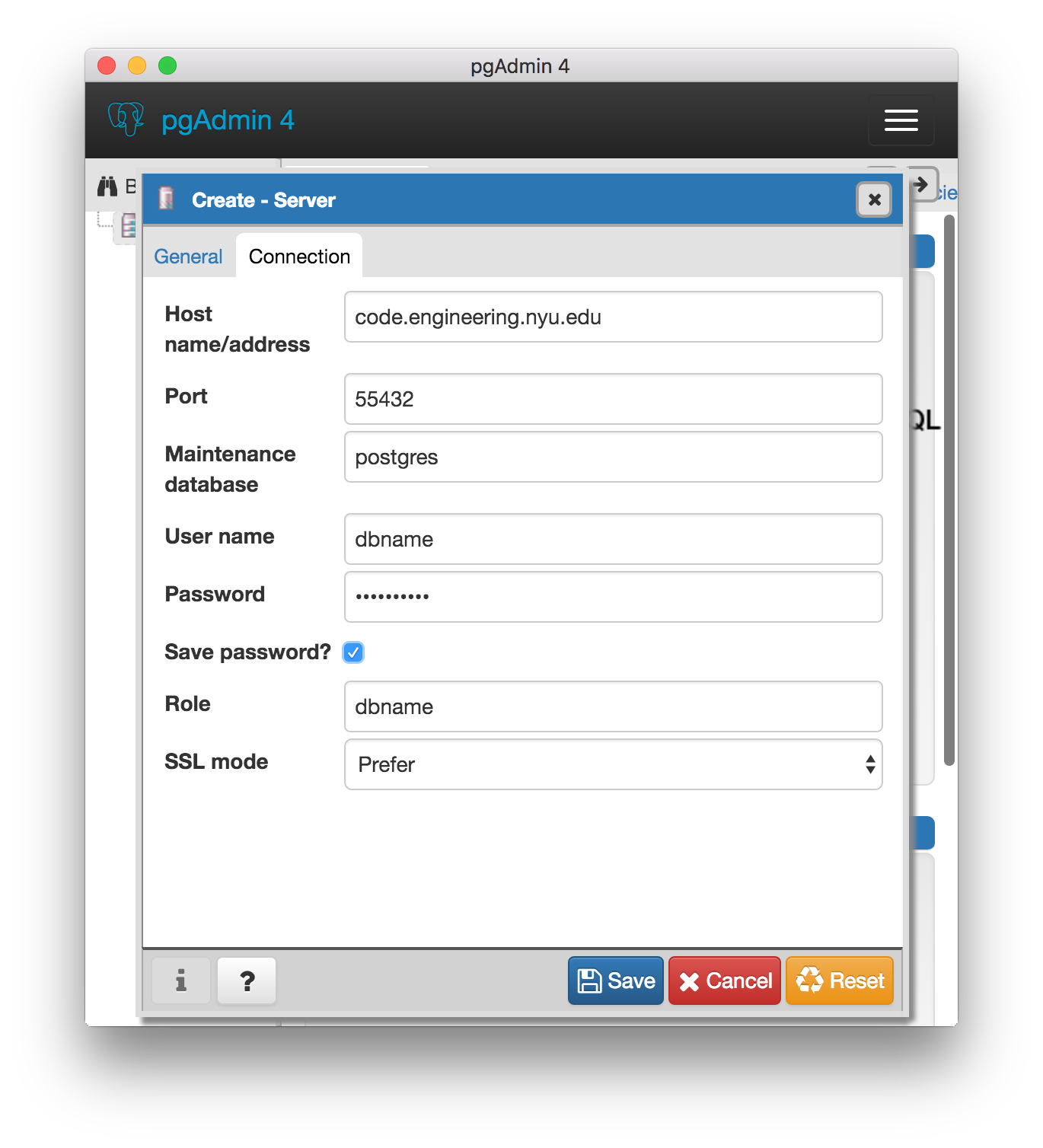1043x1148 pixels.
Task: Click the macOS green maximize button
Action: (167, 65)
